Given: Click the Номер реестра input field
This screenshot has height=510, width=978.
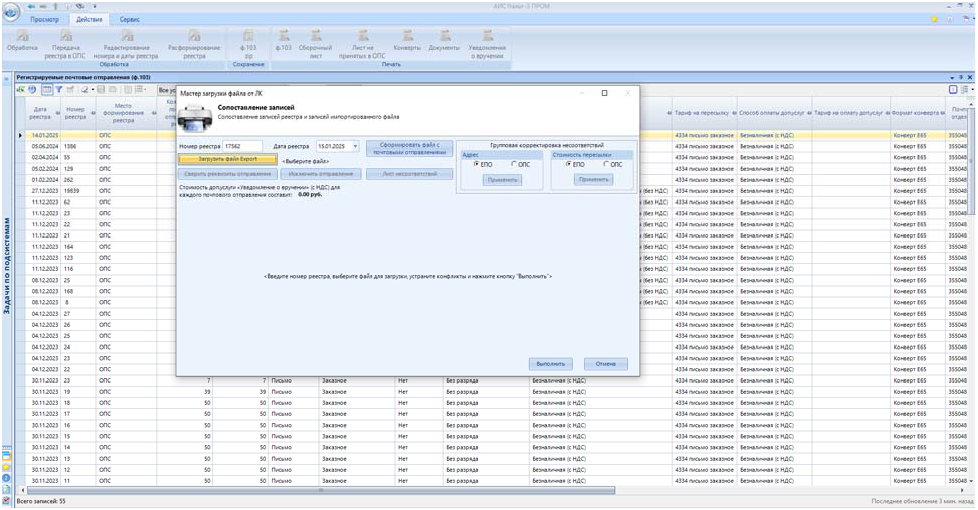Looking at the screenshot, I should pos(241,146).
